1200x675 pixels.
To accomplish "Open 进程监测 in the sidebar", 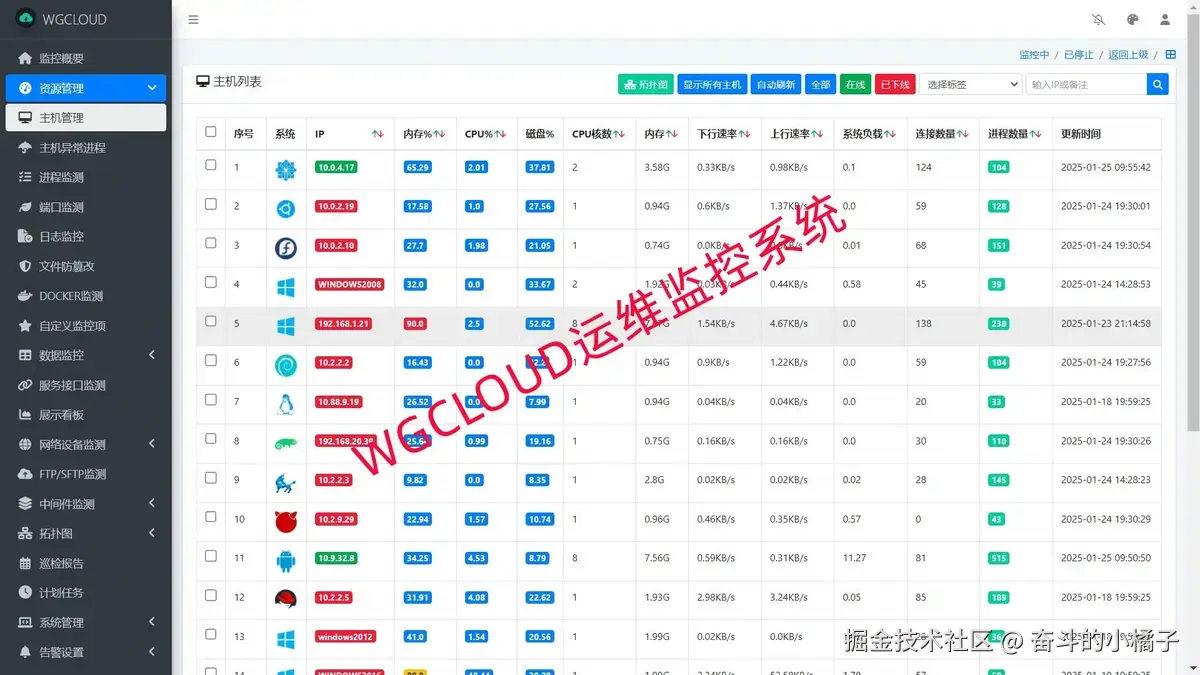I will tap(86, 177).
